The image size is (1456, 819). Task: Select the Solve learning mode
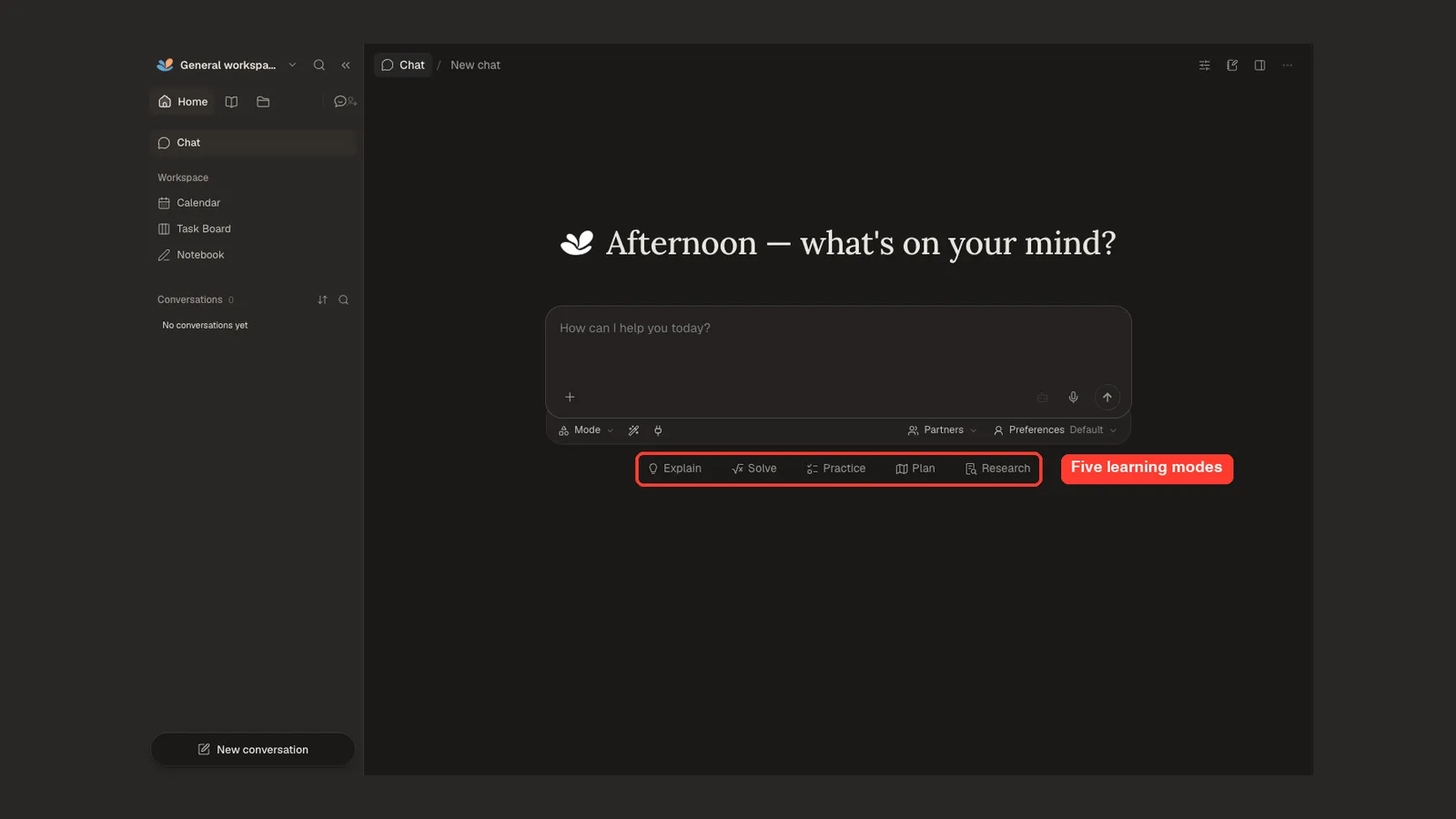[753, 469]
